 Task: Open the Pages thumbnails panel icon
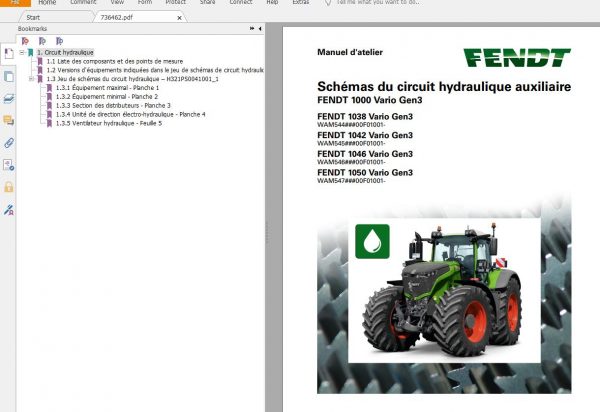8,77
